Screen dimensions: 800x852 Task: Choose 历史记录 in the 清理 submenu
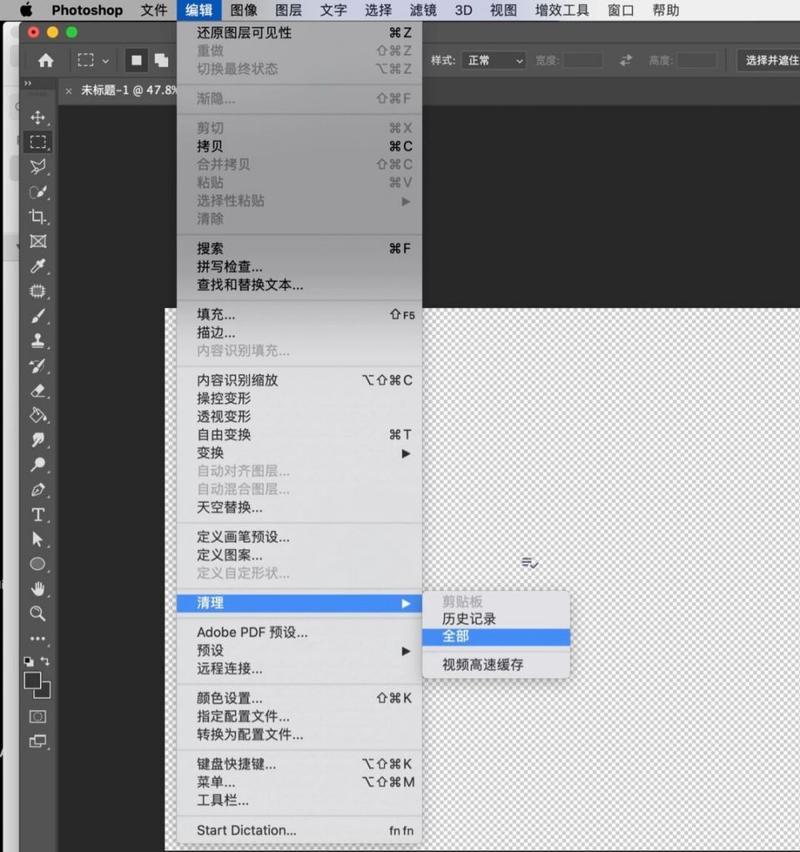[x=496, y=619]
